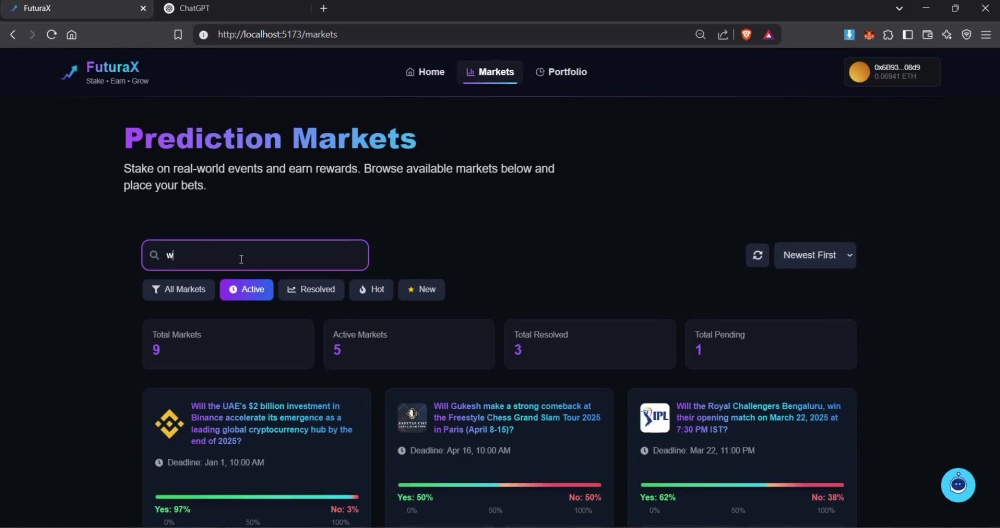Click the IPL logo on Royal Challengers card
The height and width of the screenshot is (528, 1000).
click(x=655, y=418)
